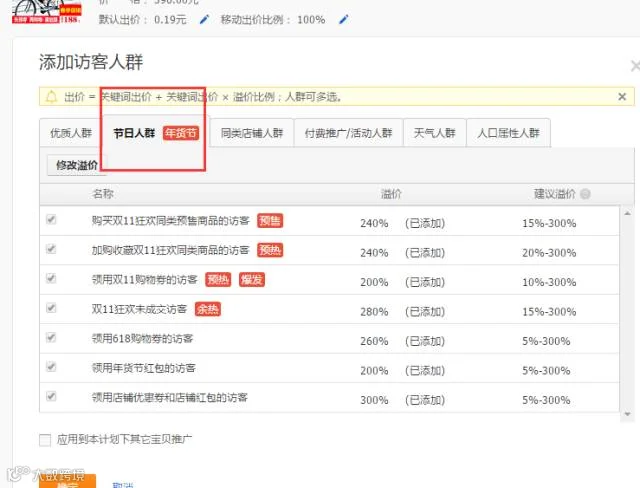The image size is (640, 488).
Task: Click the list scrollbar up arrow
Action: coord(627,213)
